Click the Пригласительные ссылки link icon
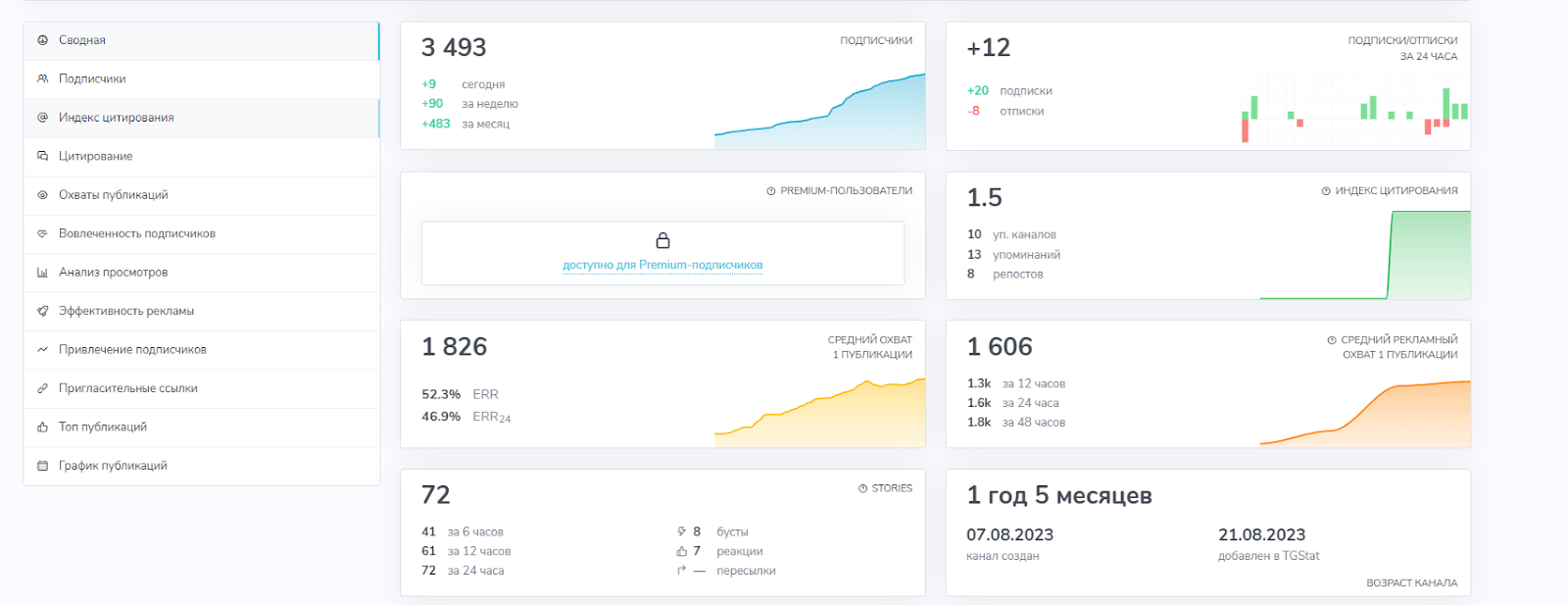The image size is (1568, 605). pyautogui.click(x=42, y=388)
